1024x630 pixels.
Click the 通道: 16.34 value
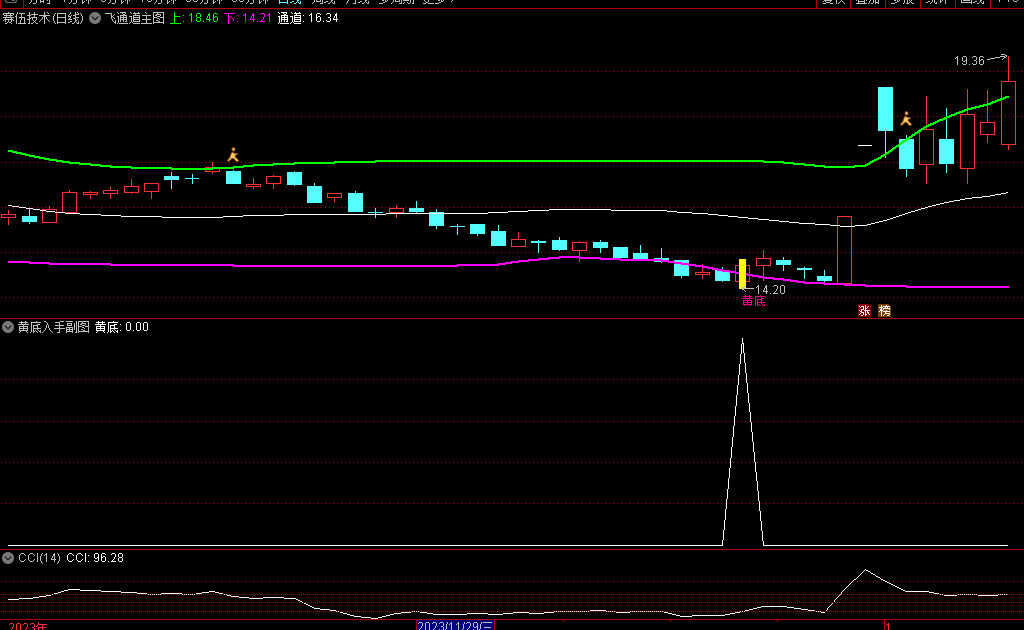(308, 18)
